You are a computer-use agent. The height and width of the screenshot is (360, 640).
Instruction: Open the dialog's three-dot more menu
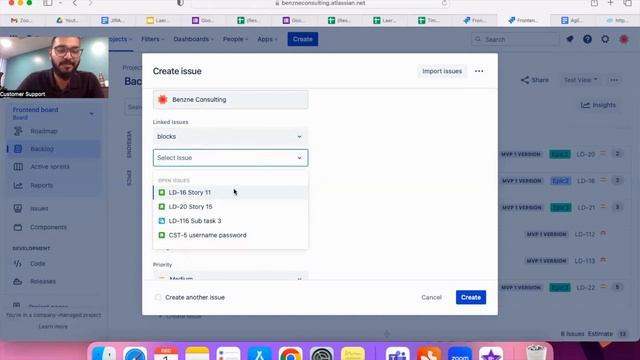(479, 71)
